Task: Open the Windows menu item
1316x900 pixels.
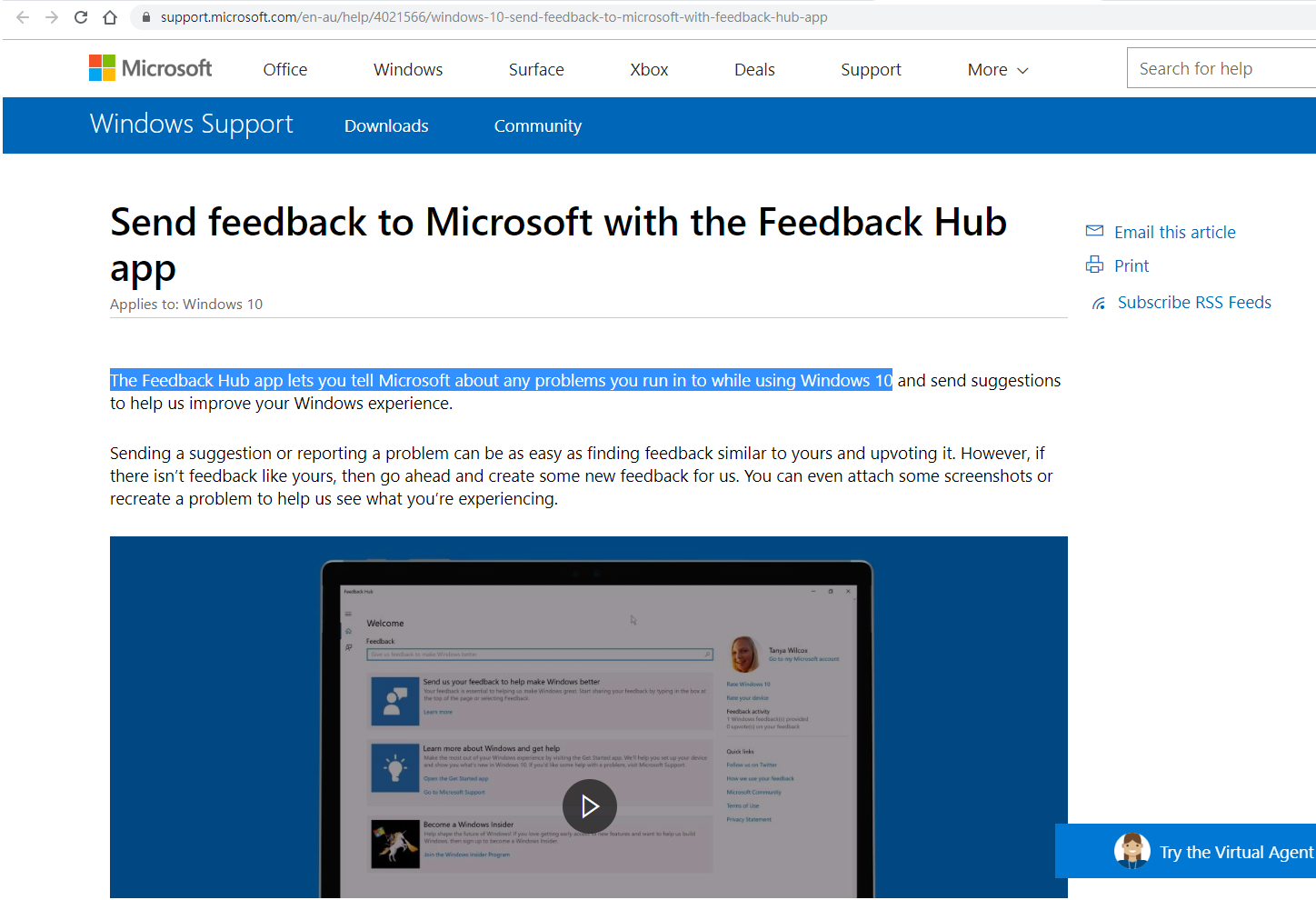Action: 408,69
